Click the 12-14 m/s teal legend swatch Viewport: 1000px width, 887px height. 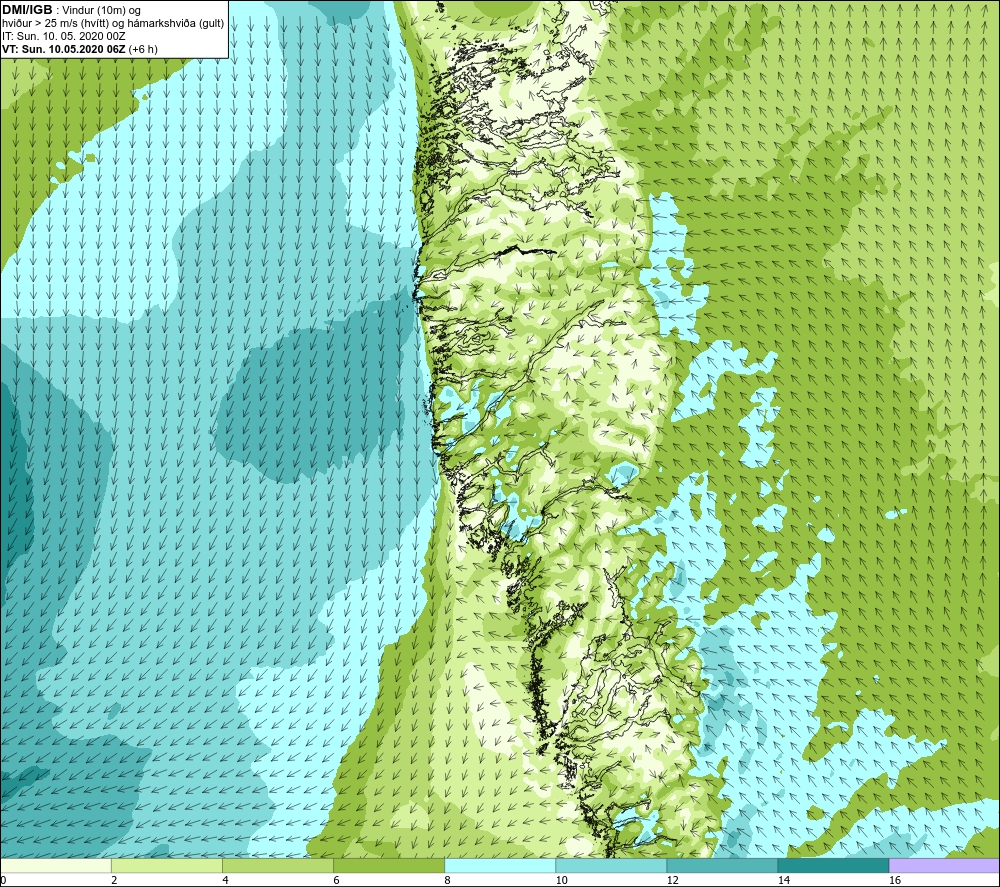[722, 866]
